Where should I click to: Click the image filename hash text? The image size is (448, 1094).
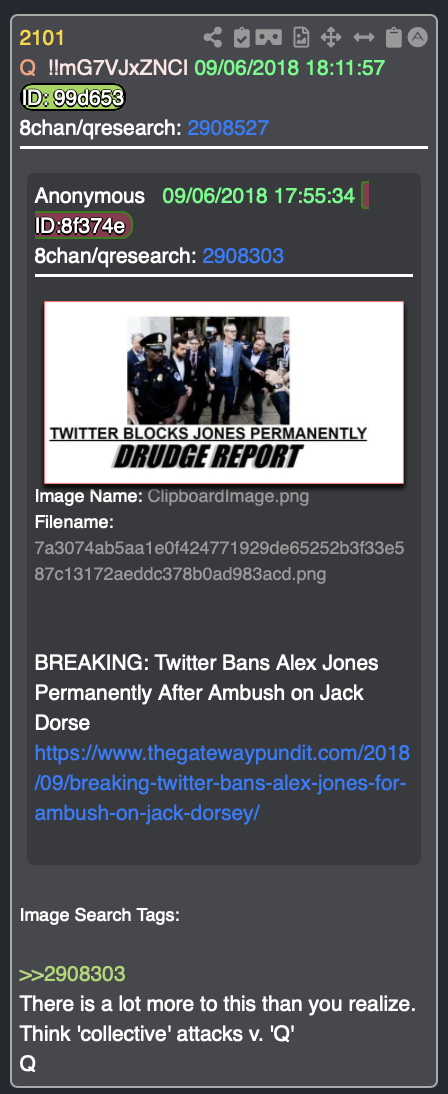[219, 561]
